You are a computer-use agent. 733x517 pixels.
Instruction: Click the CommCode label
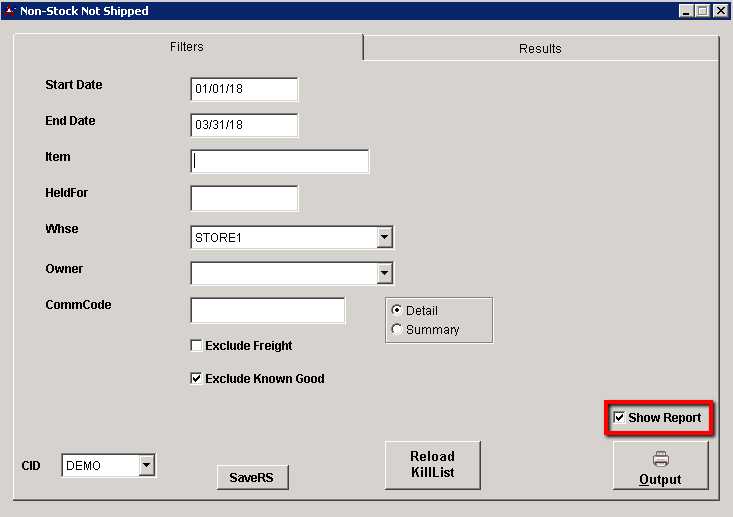pos(78,305)
